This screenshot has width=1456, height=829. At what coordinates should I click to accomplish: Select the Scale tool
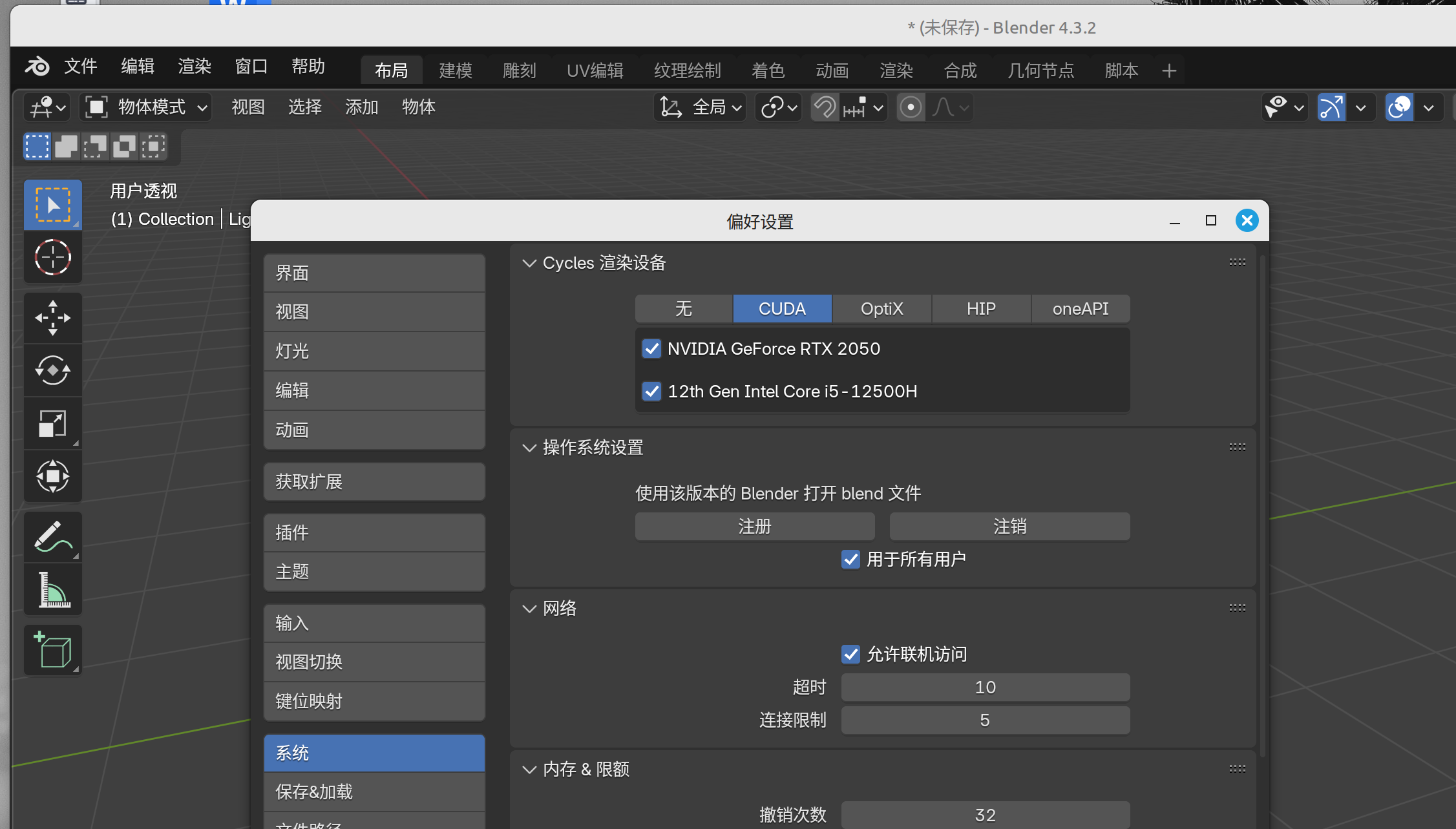pyautogui.click(x=53, y=424)
